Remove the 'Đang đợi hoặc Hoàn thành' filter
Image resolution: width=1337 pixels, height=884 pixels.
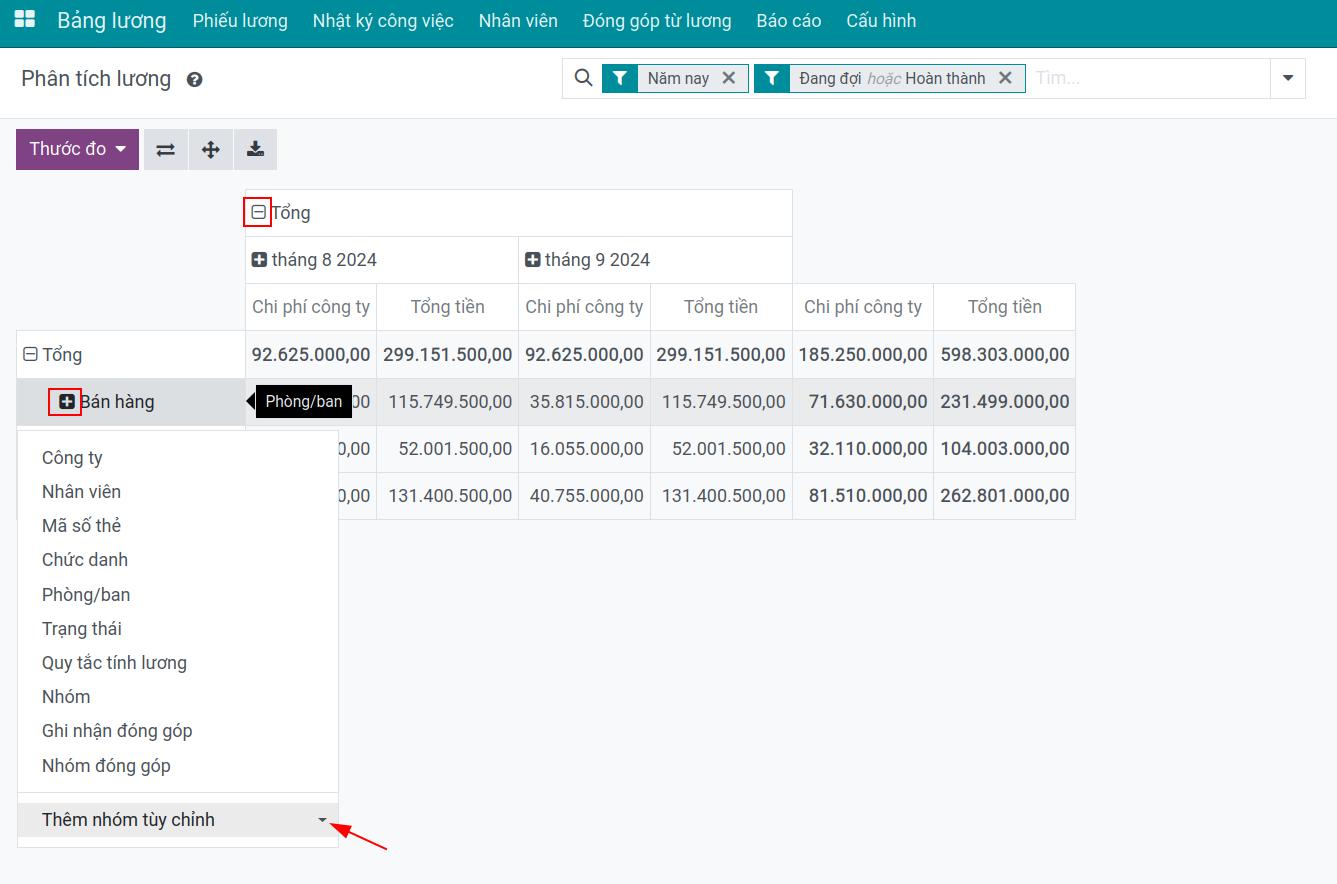click(1005, 78)
